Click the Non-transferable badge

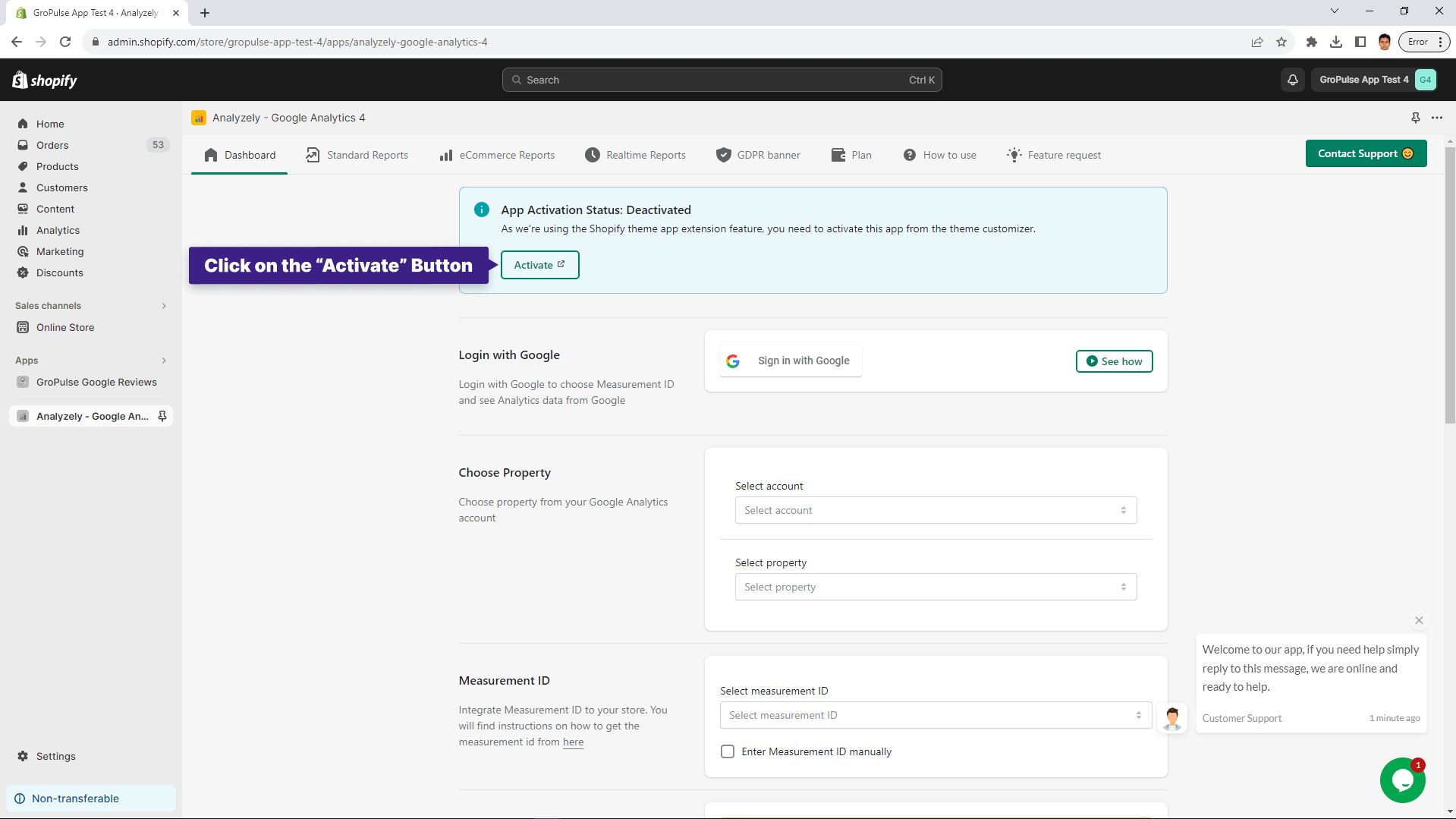click(91, 799)
